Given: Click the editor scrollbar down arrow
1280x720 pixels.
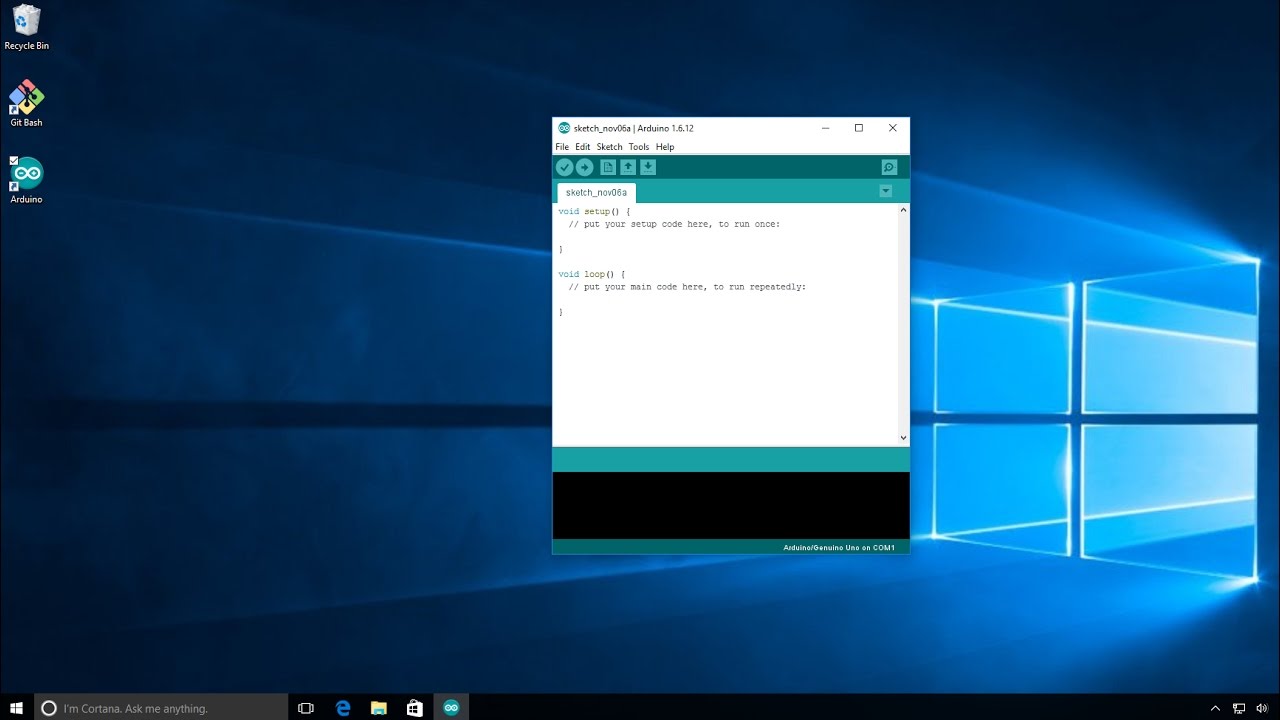Looking at the screenshot, I should pyautogui.click(x=903, y=437).
